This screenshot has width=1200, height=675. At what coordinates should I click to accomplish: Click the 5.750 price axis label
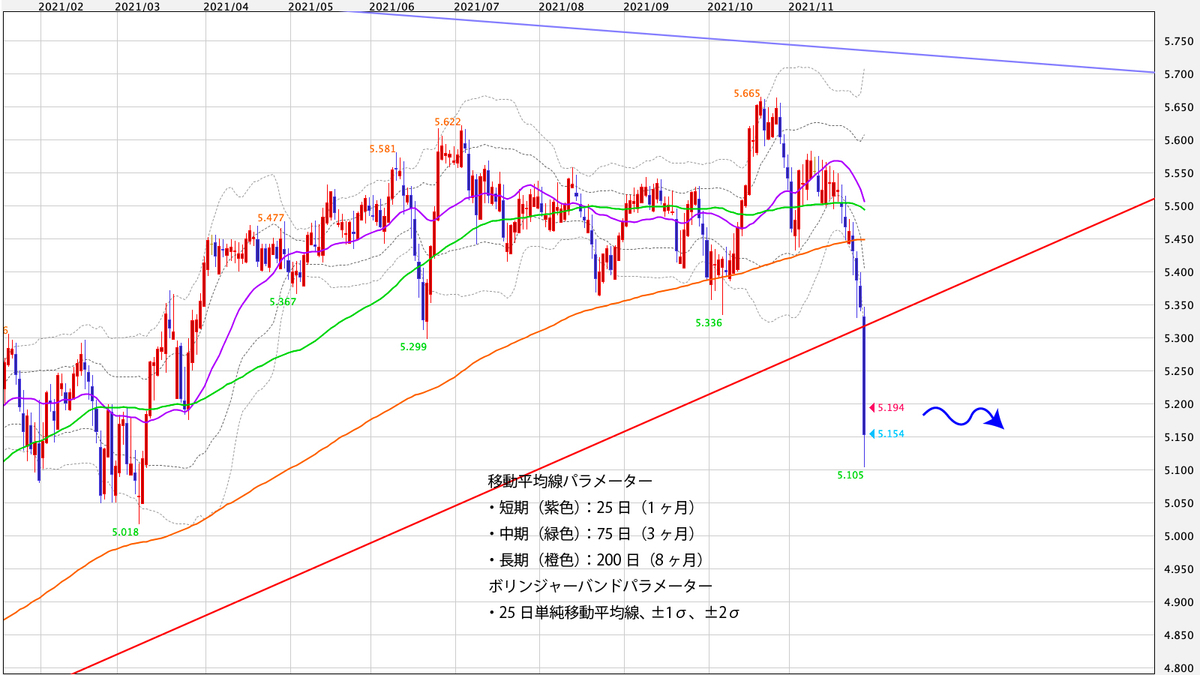pos(1179,41)
